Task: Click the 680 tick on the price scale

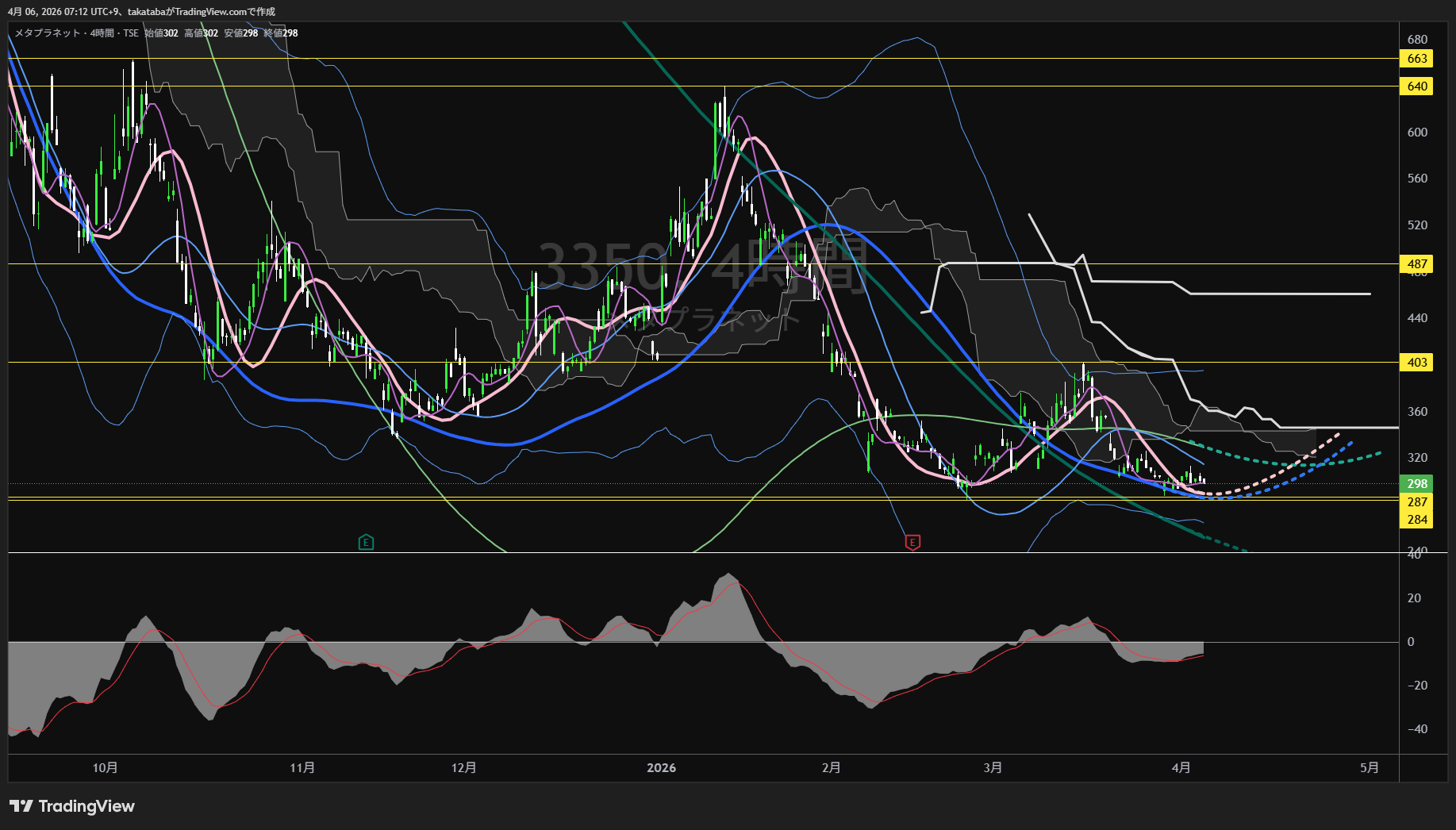Action: [x=1416, y=40]
